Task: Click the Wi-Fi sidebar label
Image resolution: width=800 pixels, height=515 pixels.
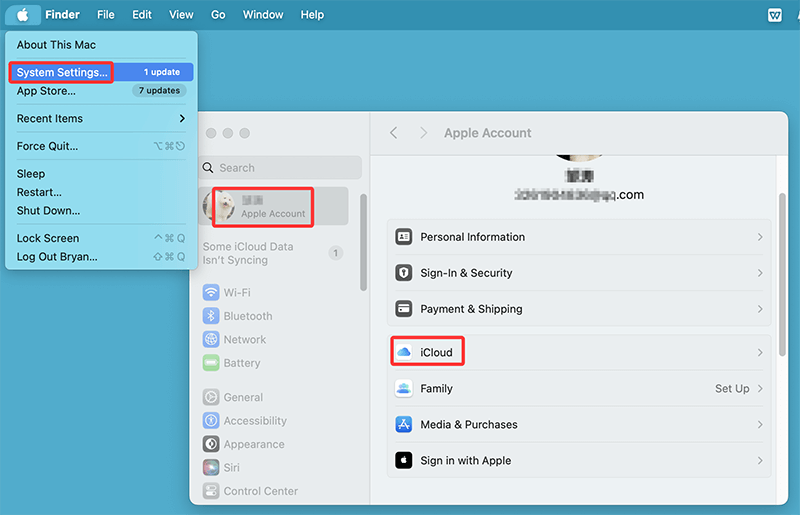Action: tap(237, 292)
